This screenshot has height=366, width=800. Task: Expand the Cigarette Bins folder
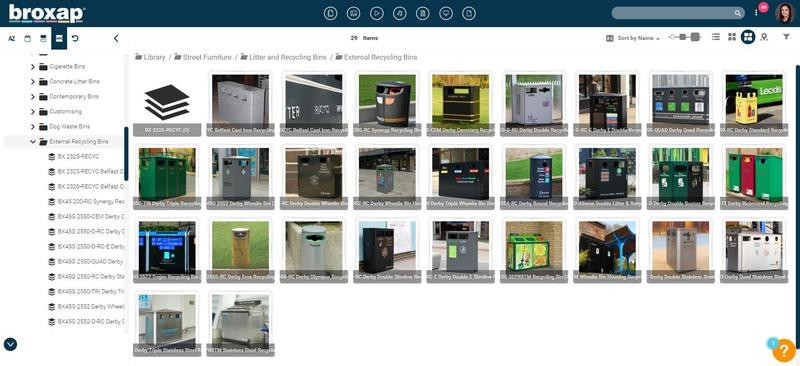(33, 67)
